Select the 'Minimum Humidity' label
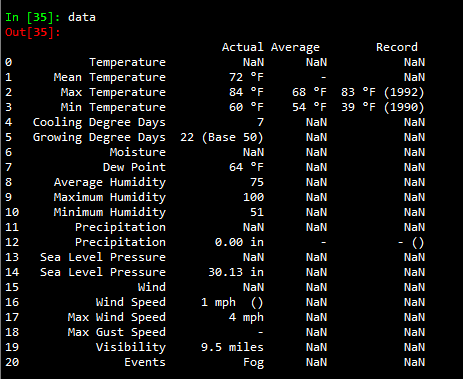This screenshot has width=463, height=379. click(x=110, y=212)
